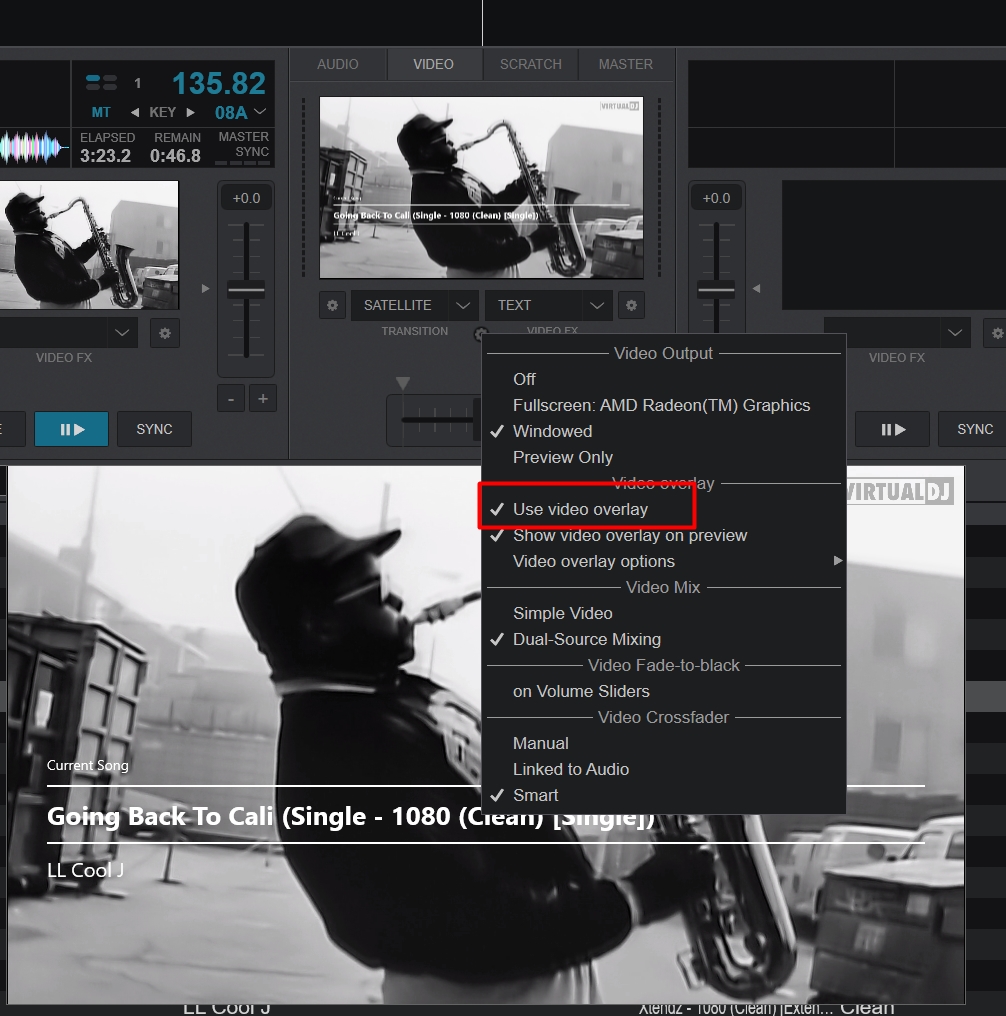1006x1016 pixels.
Task: Click the left deck SYNC button
Action: click(154, 429)
